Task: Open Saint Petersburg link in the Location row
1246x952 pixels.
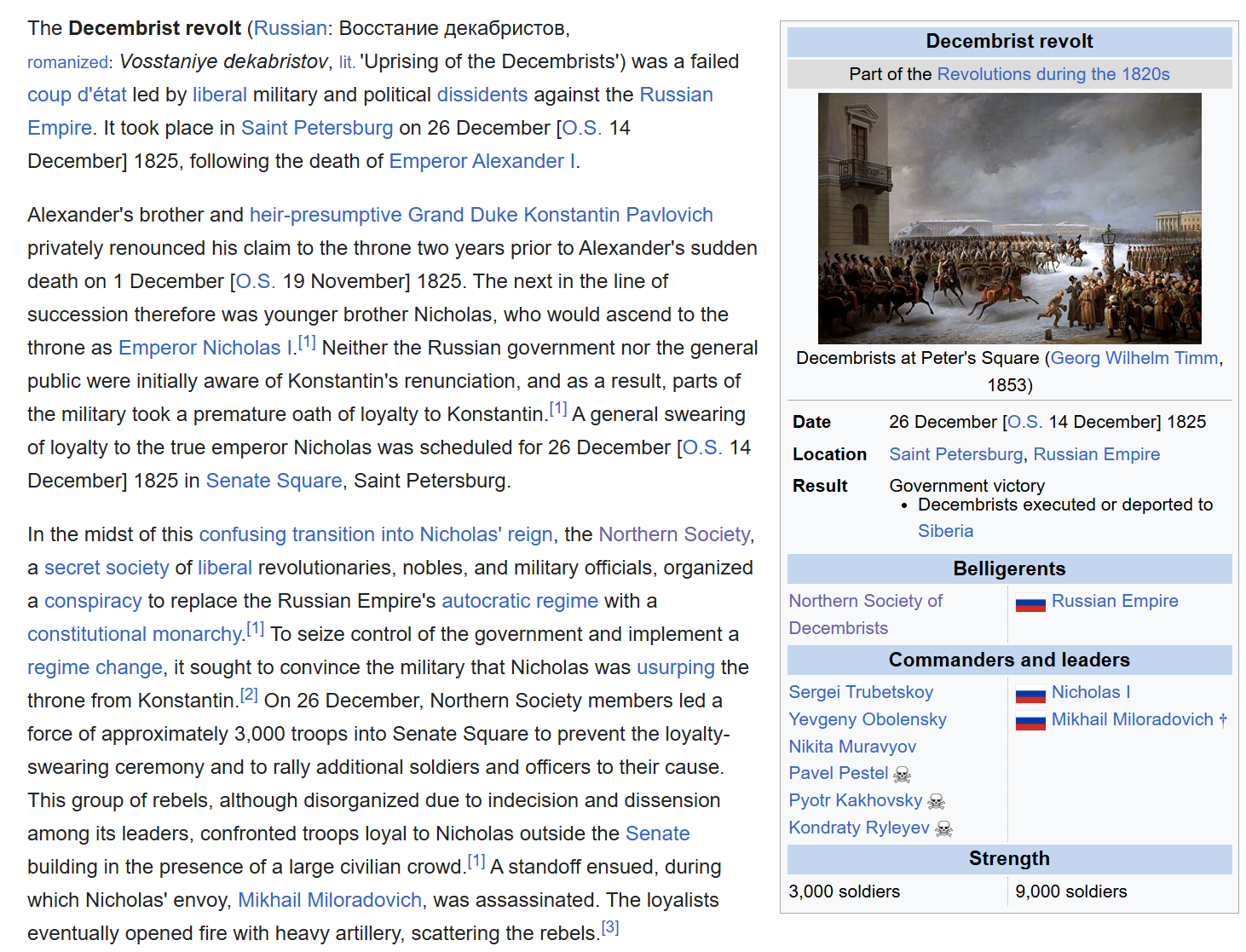Action: click(956, 454)
